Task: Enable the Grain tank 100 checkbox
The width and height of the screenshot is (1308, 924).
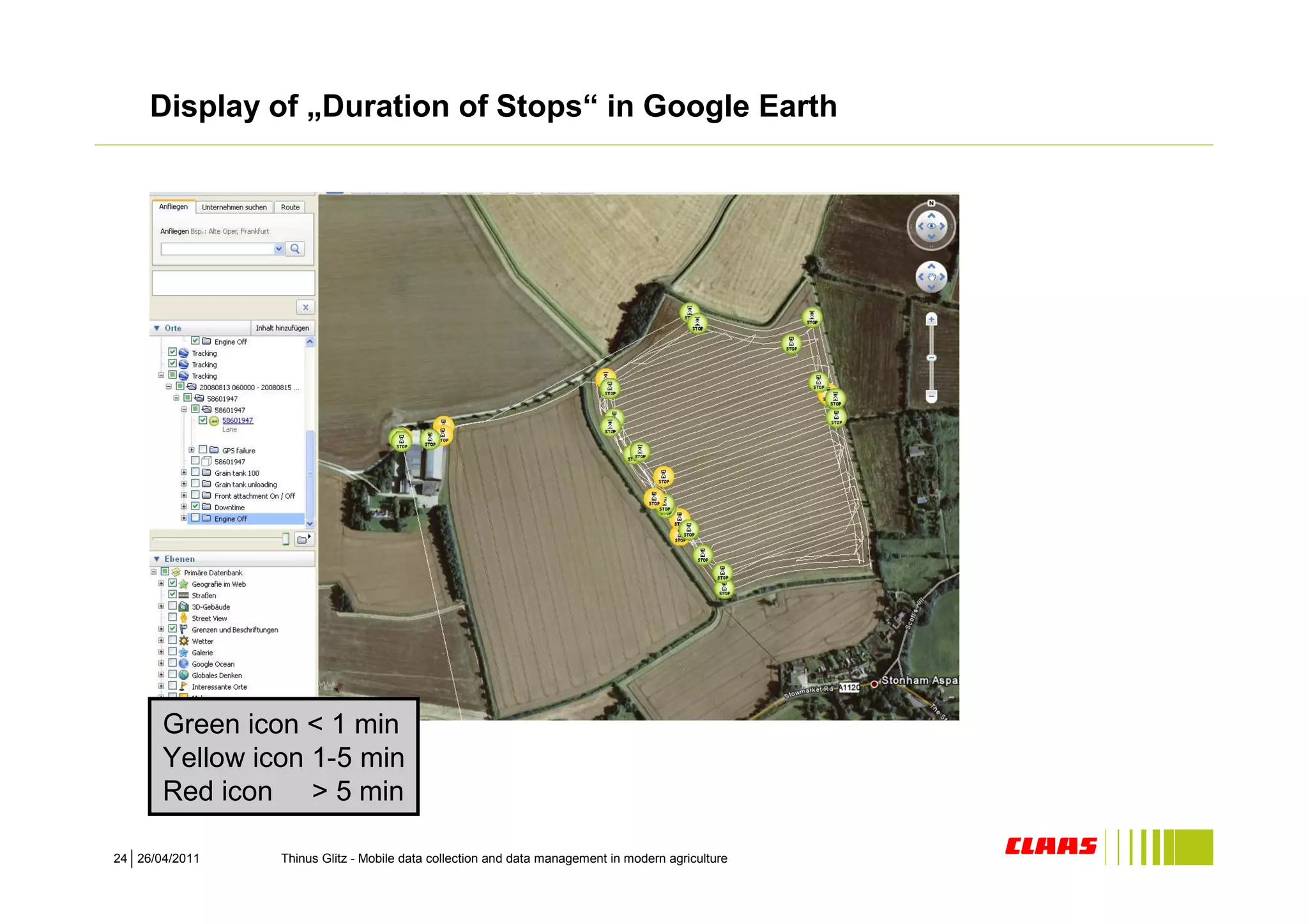Action: pos(195,473)
